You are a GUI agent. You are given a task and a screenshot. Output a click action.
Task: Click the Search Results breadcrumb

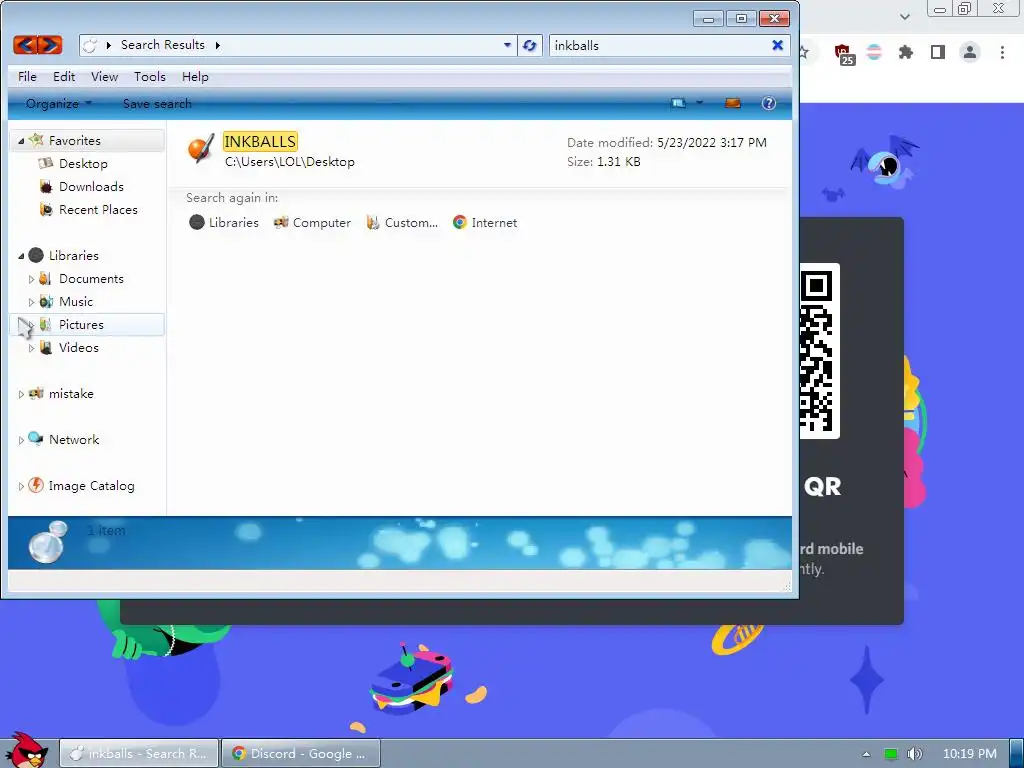(x=163, y=45)
